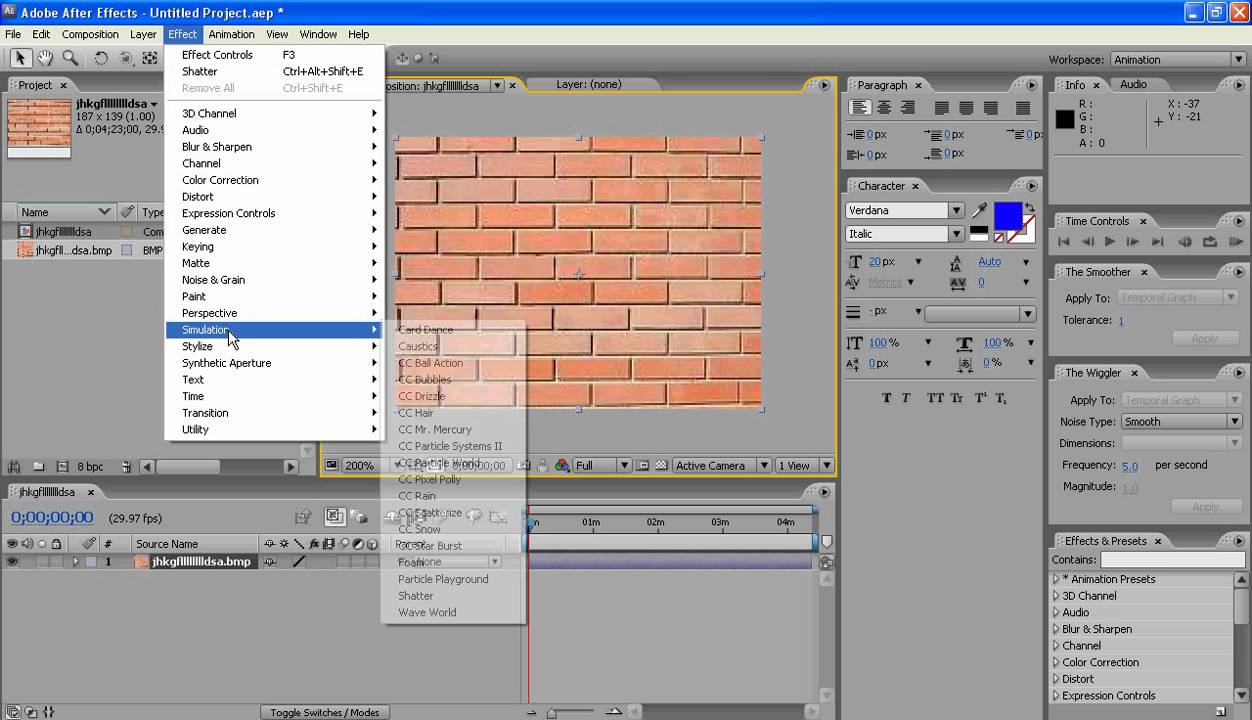The height and width of the screenshot is (720, 1252).
Task: Open the File menu
Action: click(13, 34)
